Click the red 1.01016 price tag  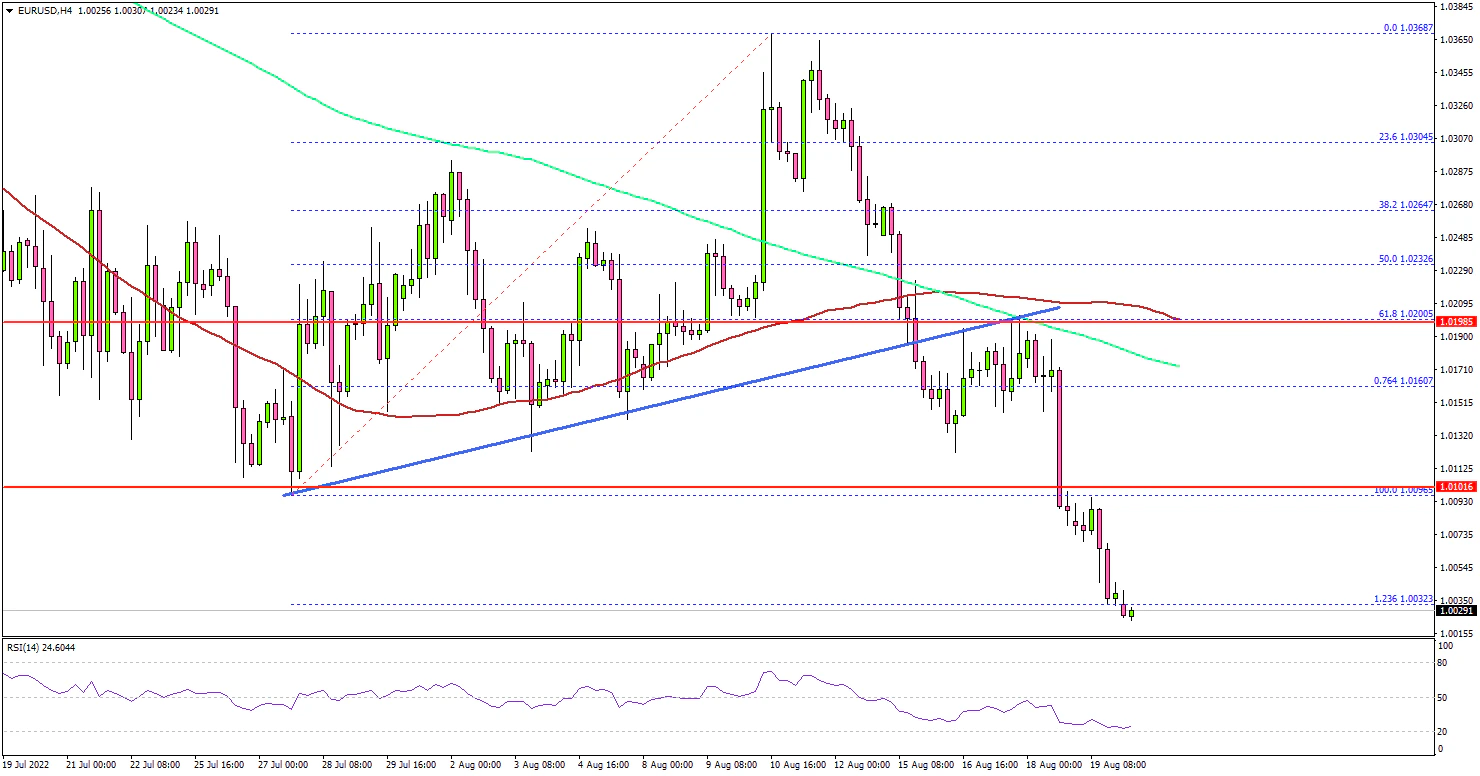coord(1454,487)
